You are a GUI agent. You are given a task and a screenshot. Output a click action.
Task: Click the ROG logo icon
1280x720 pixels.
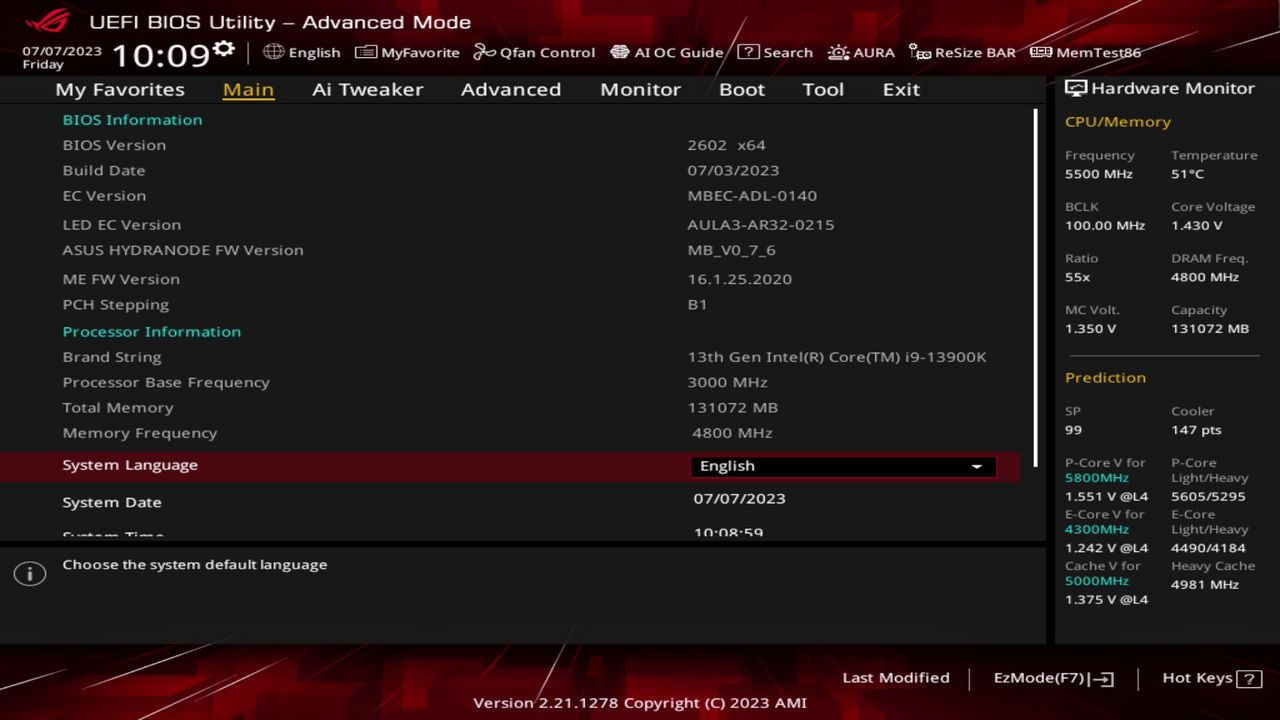coord(48,21)
